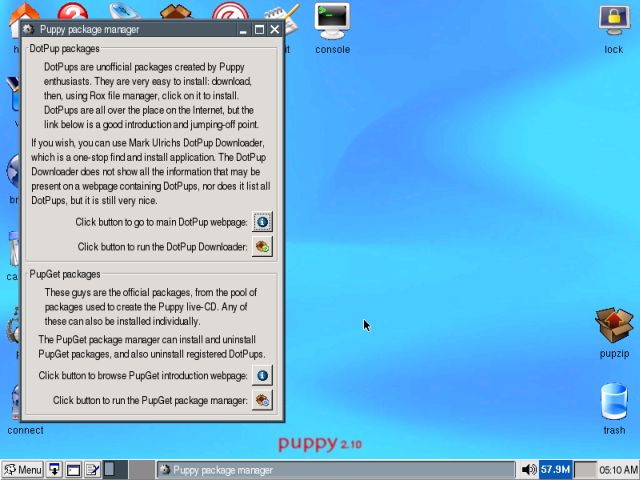Click the show-desktop arrow icon in taskbar
Image resolution: width=640 pixels, height=480 pixels.
pos(54,470)
